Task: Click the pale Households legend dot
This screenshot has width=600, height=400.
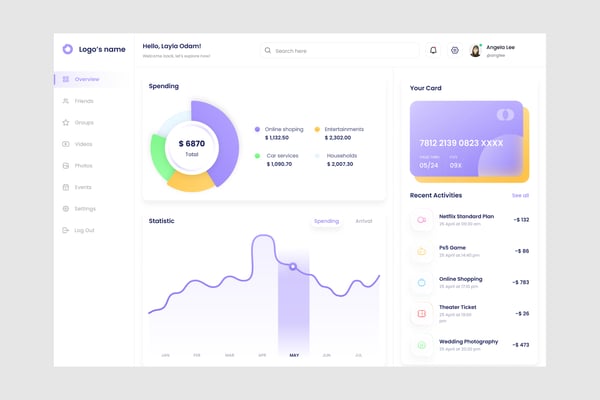Action: (x=317, y=156)
